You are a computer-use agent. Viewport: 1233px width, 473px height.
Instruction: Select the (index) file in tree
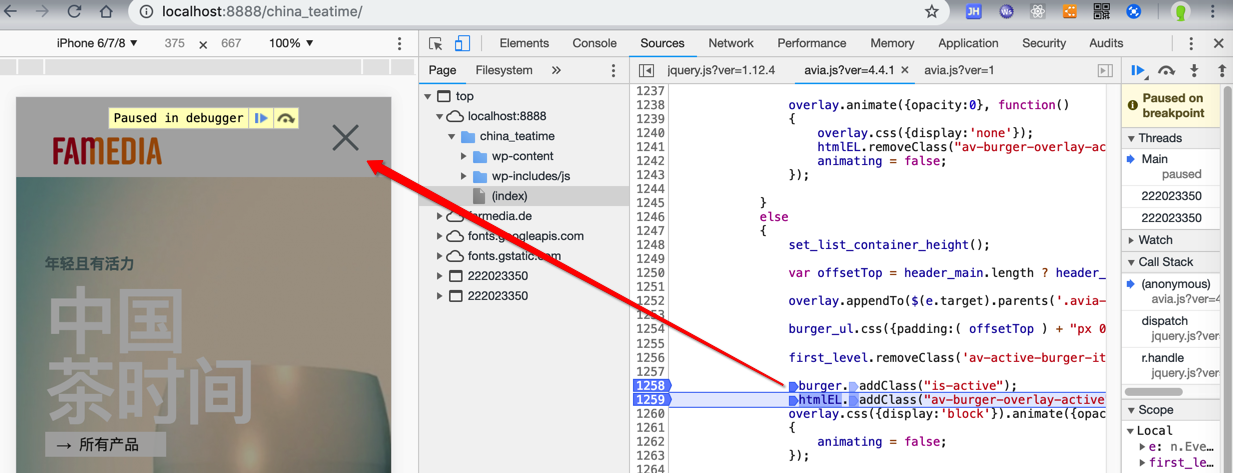pos(509,197)
